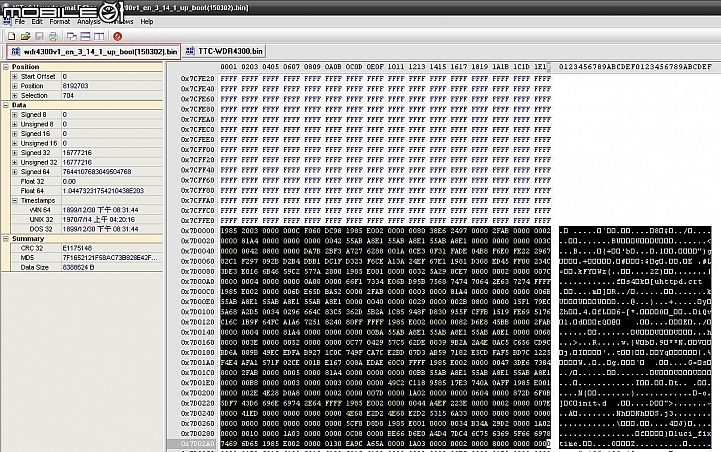
Task: Expand the Selection row
Action: 15,96
